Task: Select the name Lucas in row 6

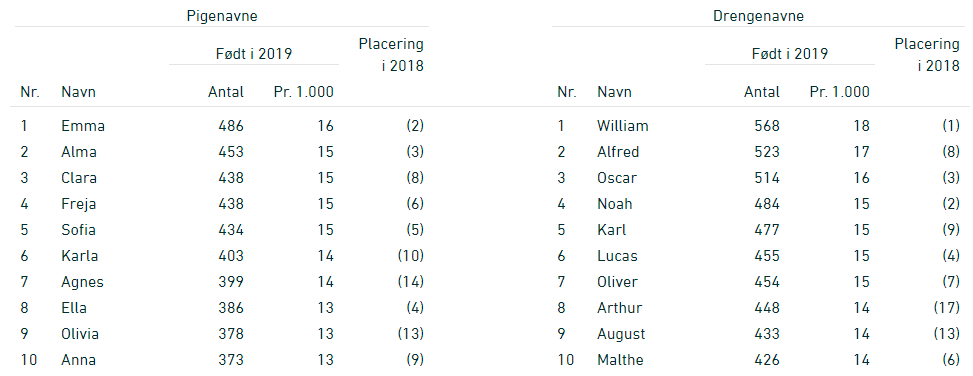Action: 617,256
